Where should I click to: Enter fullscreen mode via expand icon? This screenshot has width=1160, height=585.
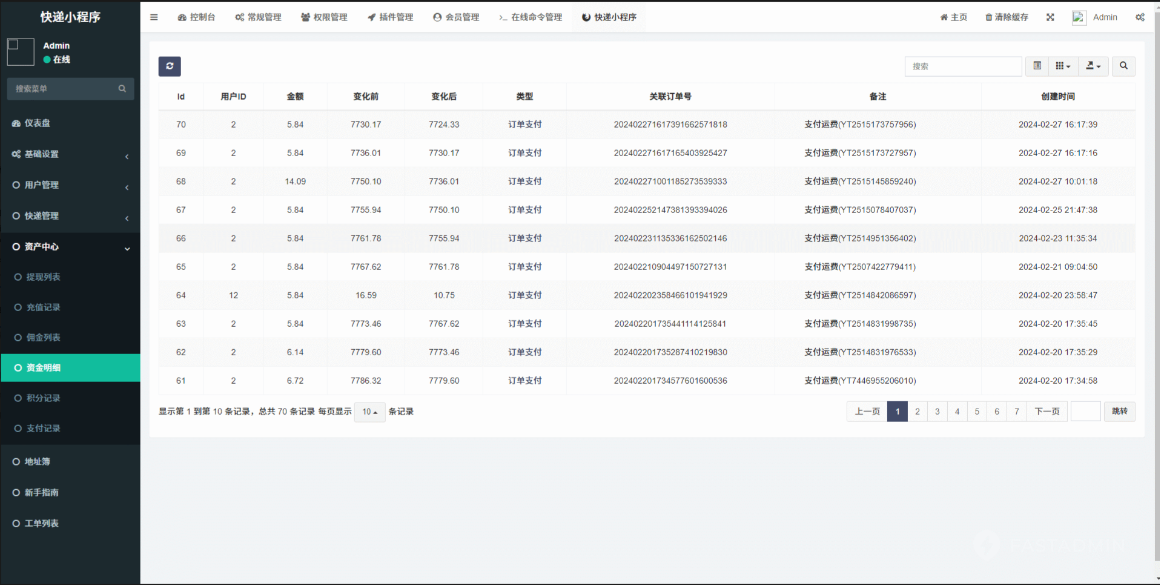tap(1050, 17)
